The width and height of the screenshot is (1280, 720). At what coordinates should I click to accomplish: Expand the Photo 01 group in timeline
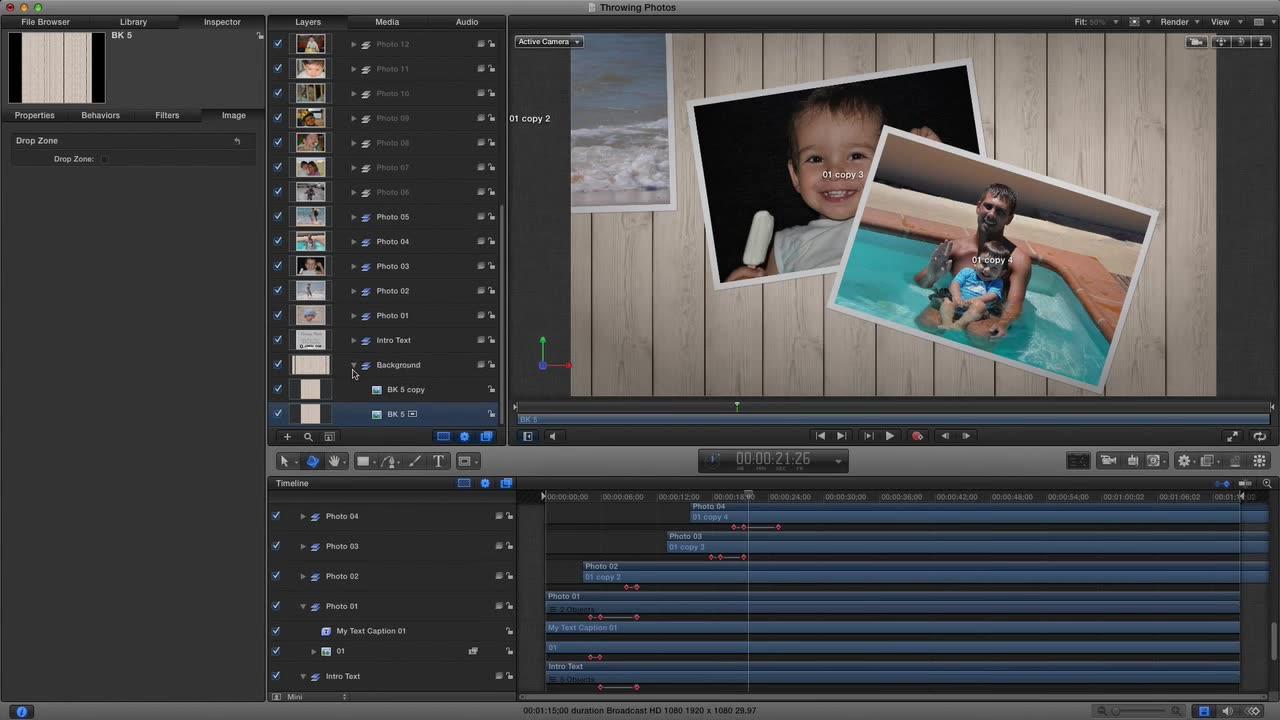coord(303,606)
